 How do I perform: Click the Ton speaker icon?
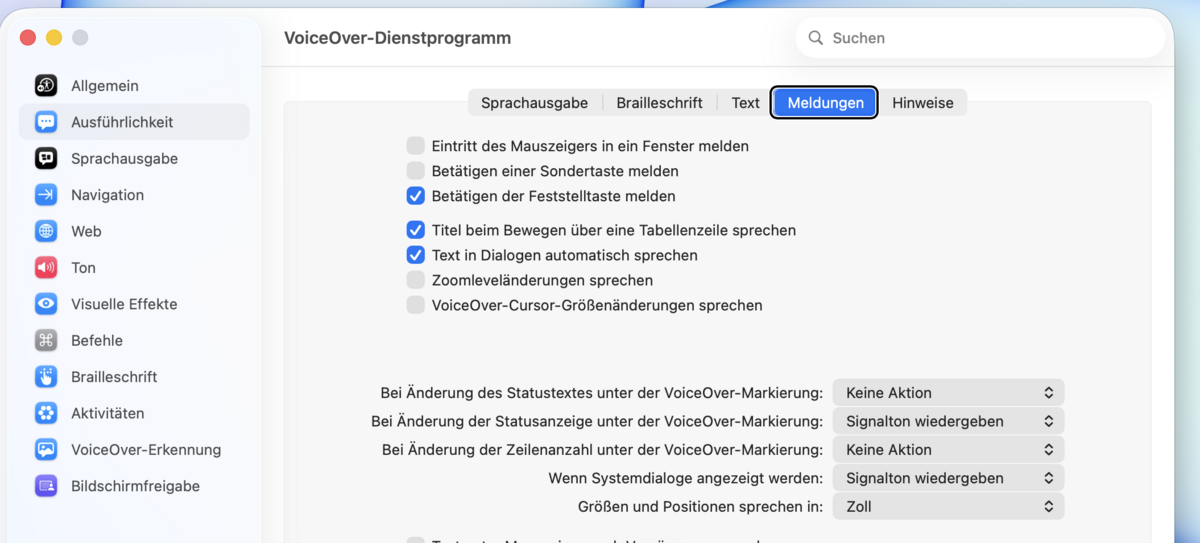[x=46, y=268]
